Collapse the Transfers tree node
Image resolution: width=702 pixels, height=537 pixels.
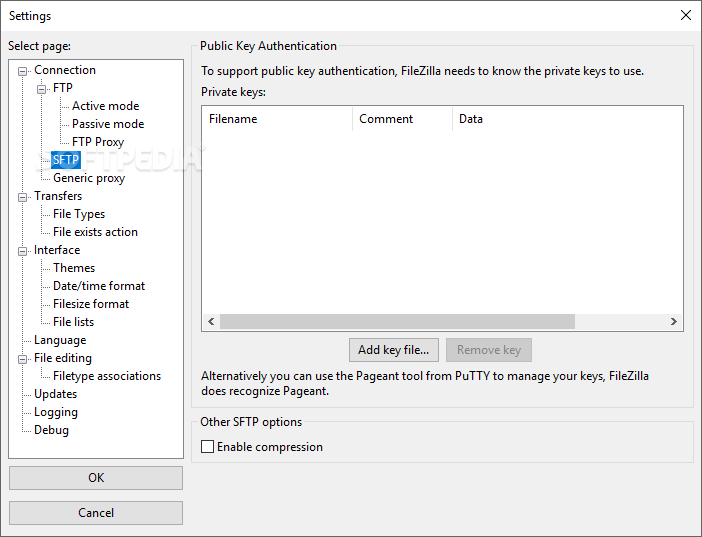[x=22, y=197]
